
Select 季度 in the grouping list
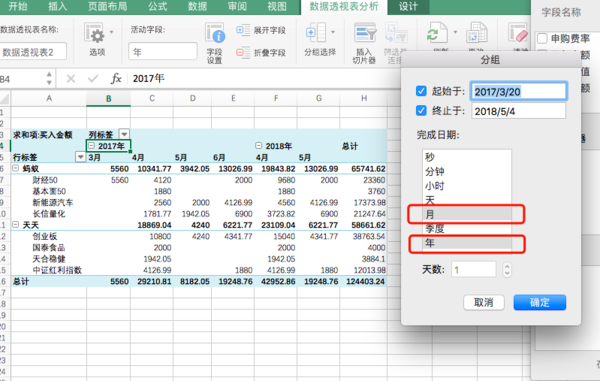click(x=467, y=229)
